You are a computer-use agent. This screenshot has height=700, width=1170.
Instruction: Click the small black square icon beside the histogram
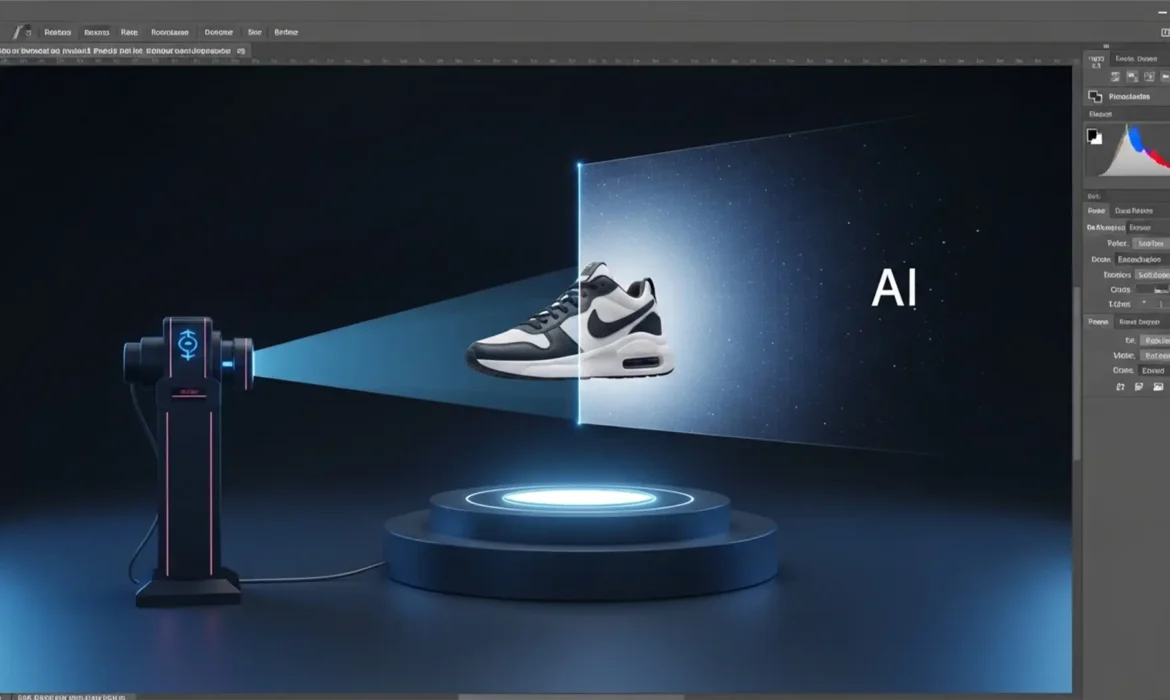(x=1094, y=136)
